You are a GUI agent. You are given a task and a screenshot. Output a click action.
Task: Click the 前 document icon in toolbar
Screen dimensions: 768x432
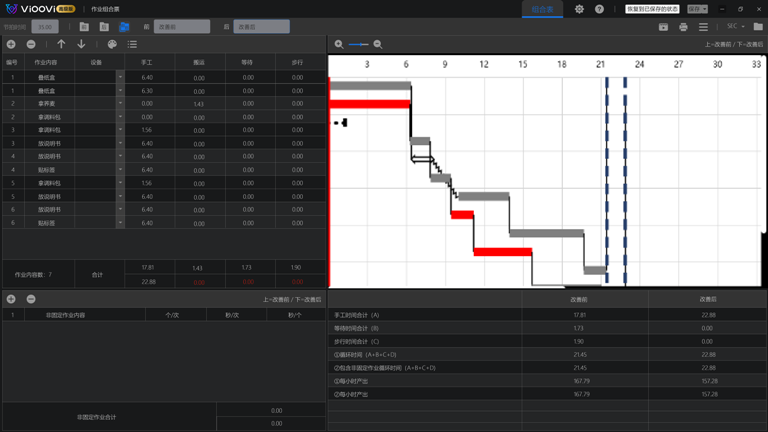point(84,27)
